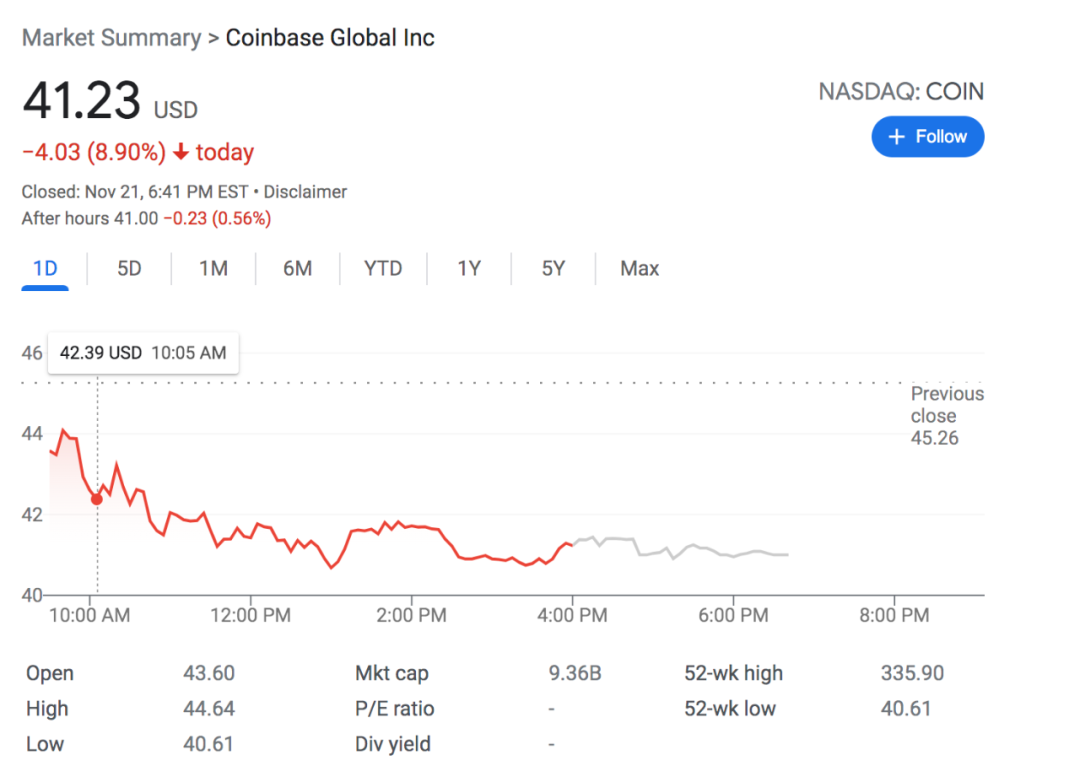Image resolution: width=1080 pixels, height=766 pixels.
Task: Select the Max range tab
Action: (639, 268)
